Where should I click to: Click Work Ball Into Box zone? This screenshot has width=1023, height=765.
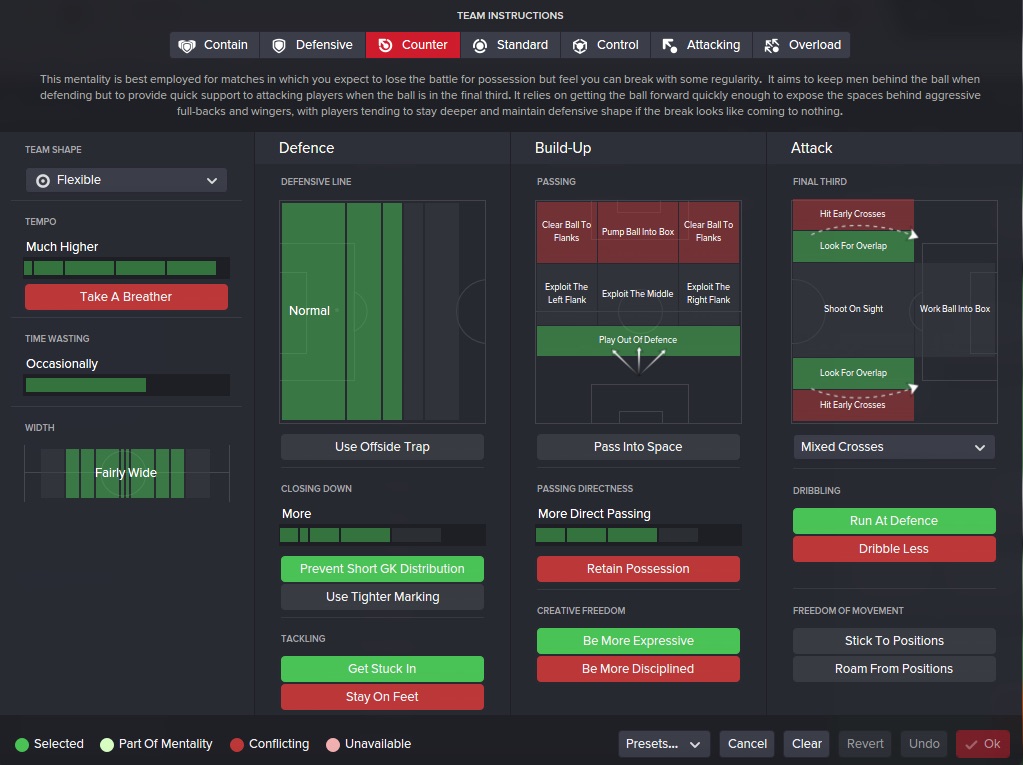coord(955,309)
